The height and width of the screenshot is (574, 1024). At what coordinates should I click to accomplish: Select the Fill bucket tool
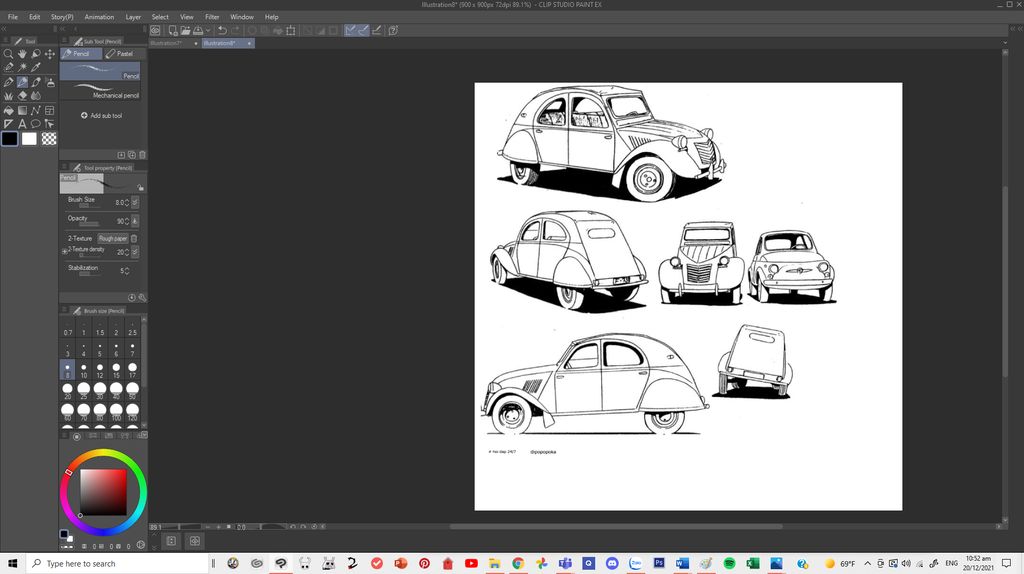point(8,110)
